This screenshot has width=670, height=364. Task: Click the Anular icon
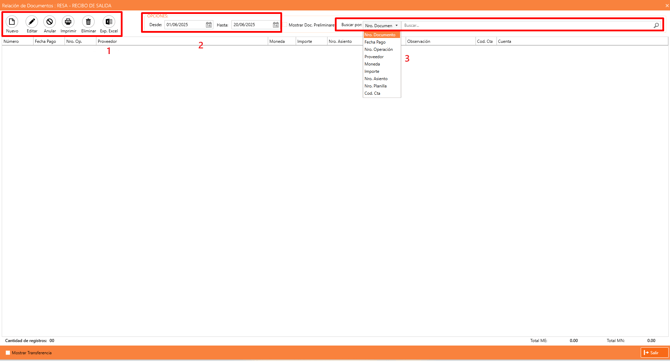pos(50,22)
